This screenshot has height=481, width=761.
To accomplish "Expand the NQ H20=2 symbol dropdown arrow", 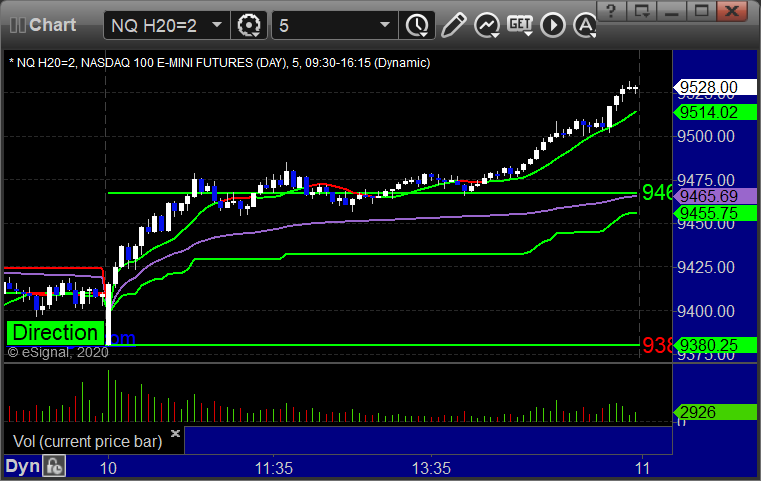I will pos(217,25).
